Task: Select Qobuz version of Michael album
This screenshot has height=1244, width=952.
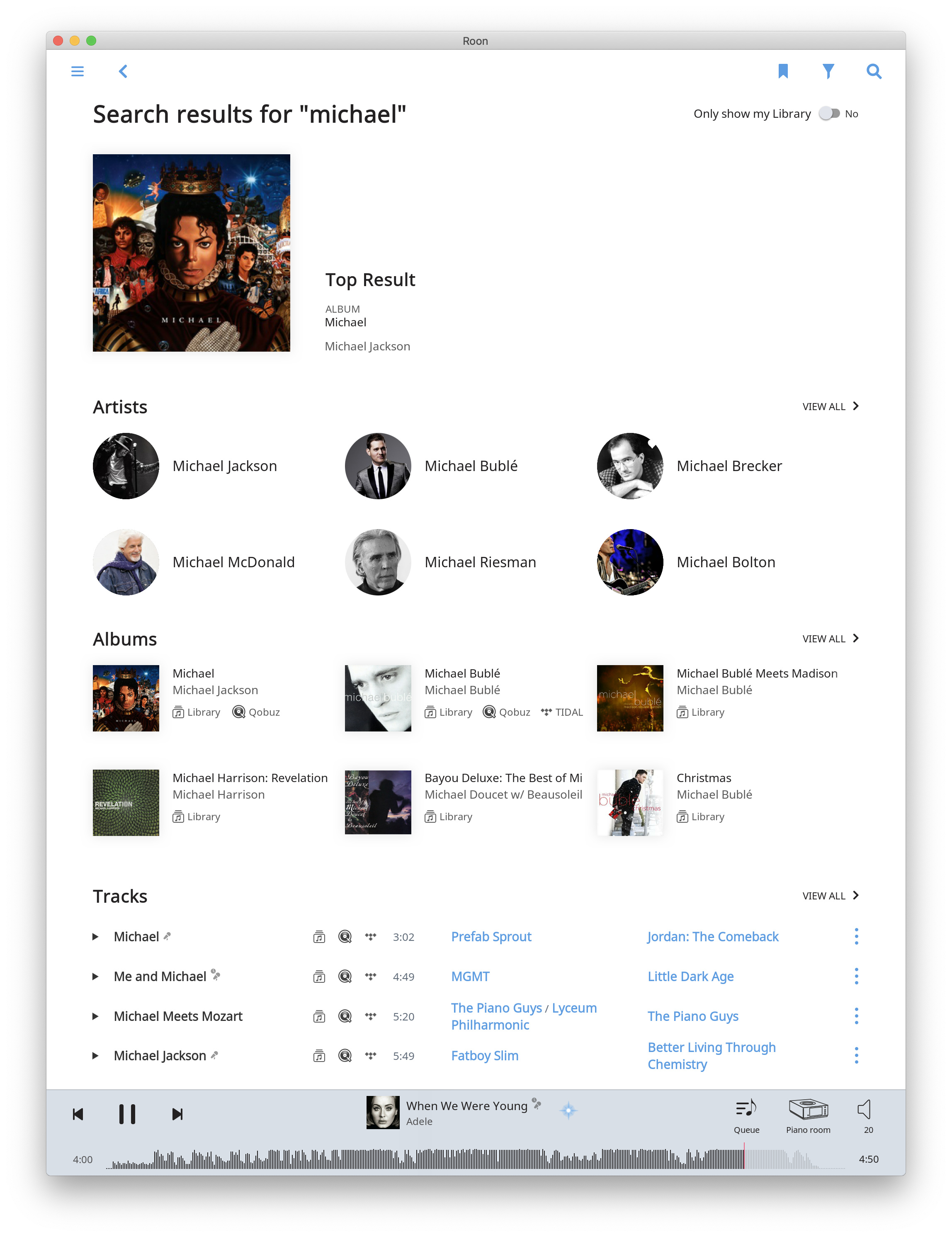Action: (256, 712)
